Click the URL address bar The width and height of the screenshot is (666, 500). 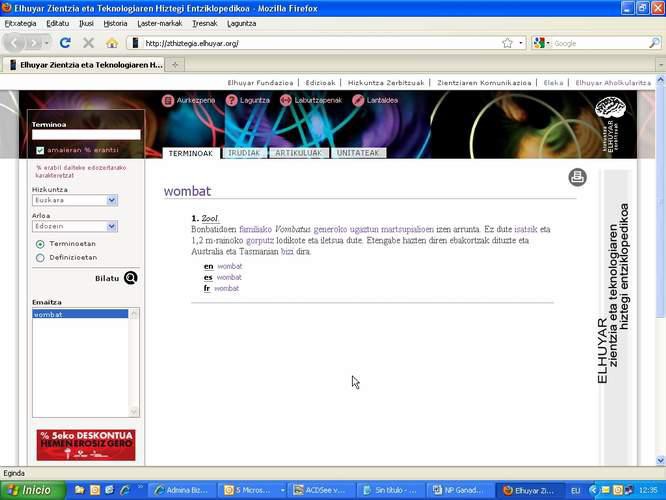pos(321,43)
